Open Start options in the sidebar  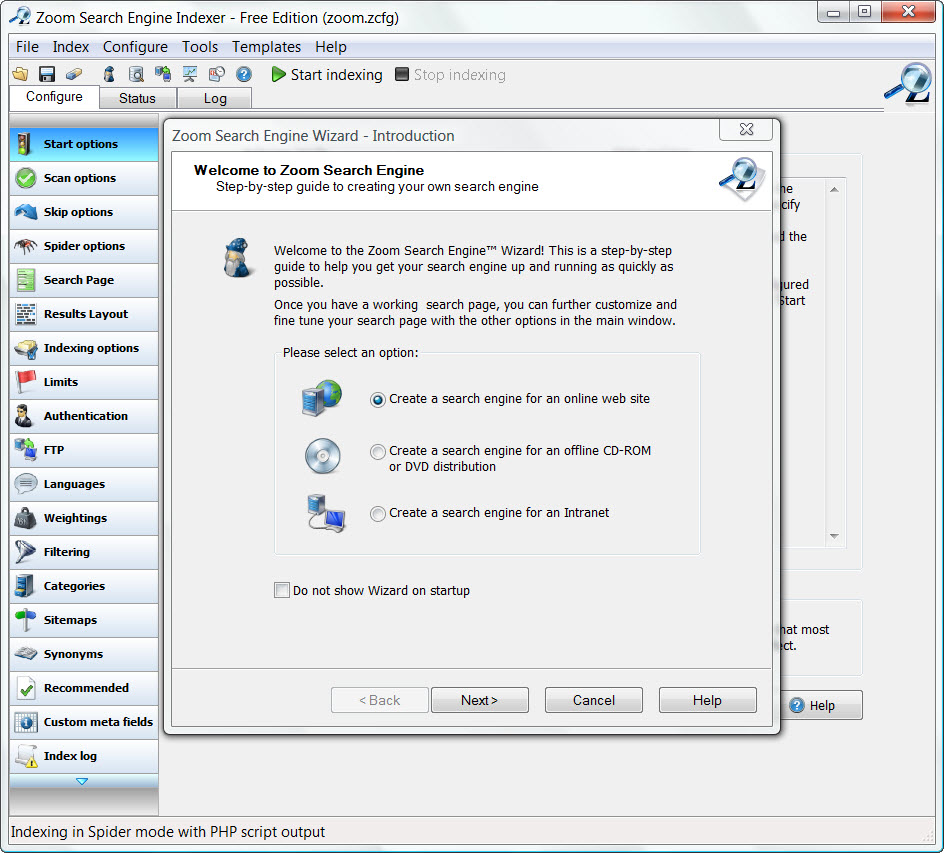(x=84, y=144)
